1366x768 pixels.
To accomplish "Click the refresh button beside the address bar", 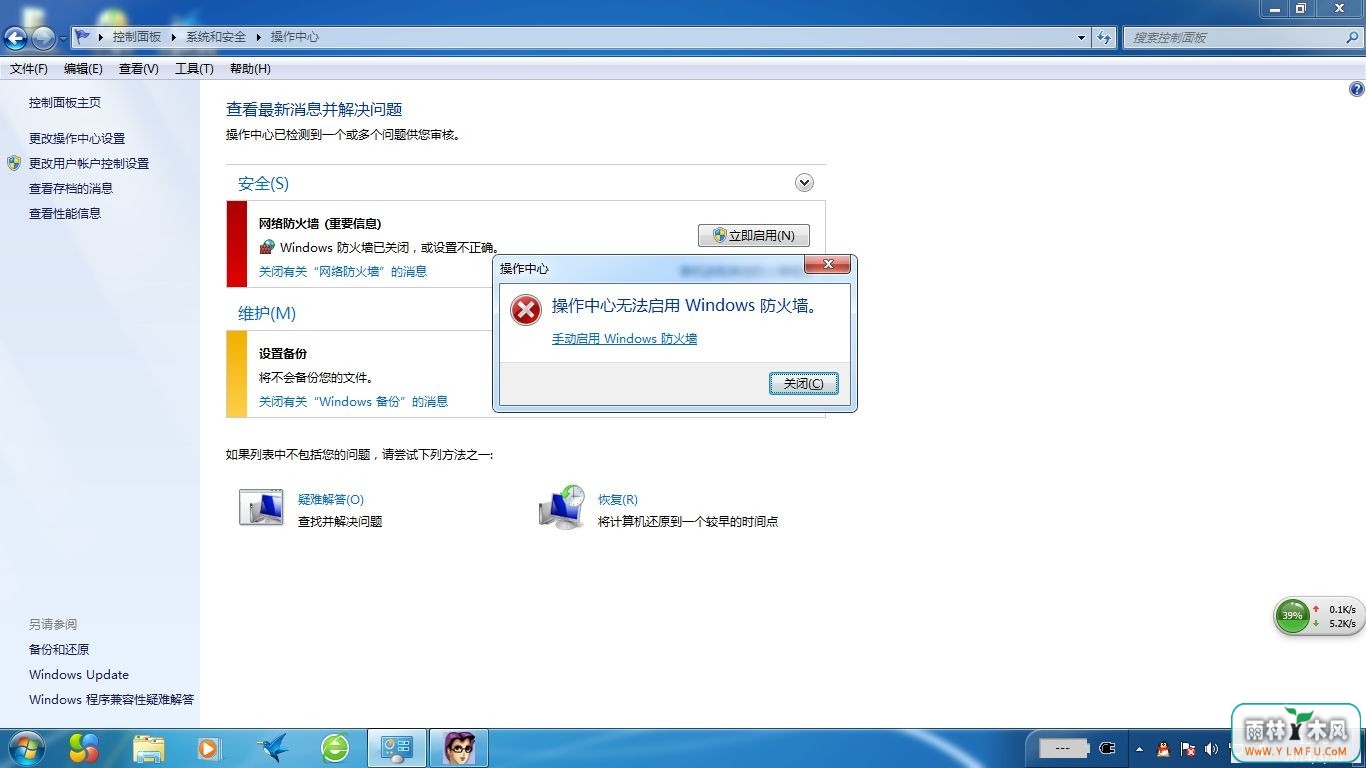I will [1104, 37].
